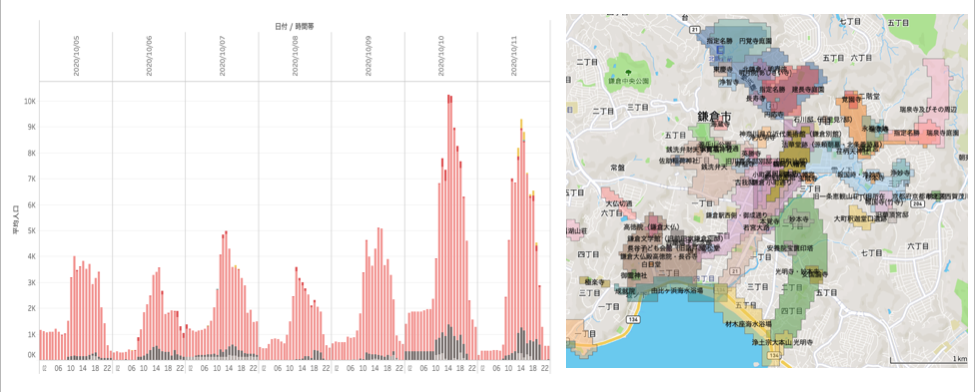The image size is (975, 392).
Task: Click the 材木座海水浴場 map label
Action: click(x=748, y=324)
